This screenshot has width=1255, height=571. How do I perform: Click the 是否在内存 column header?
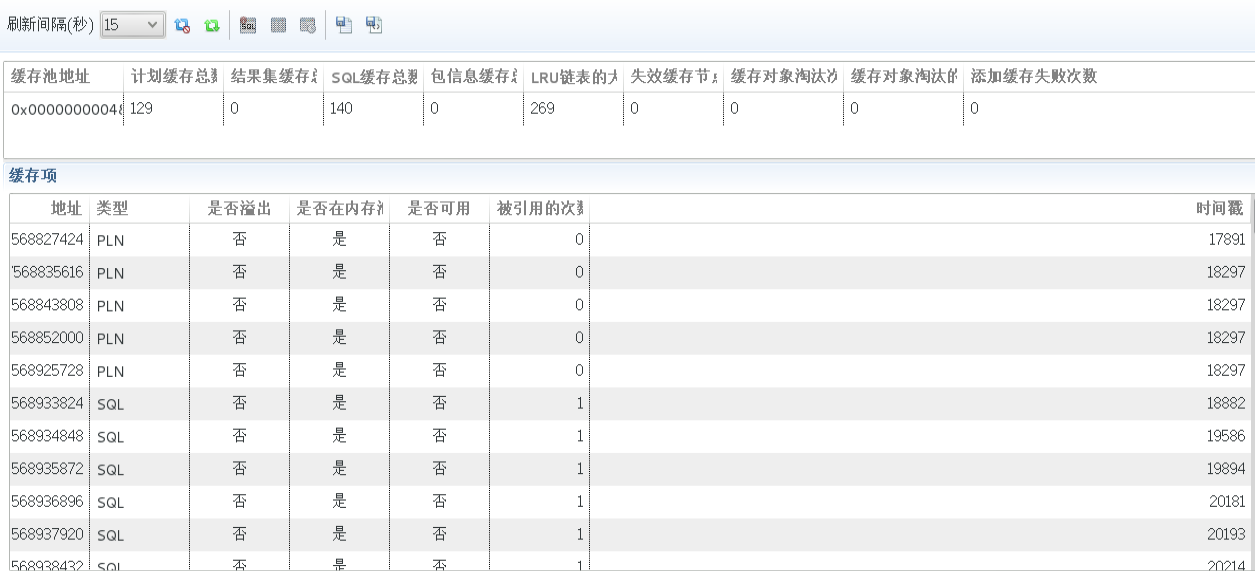tap(339, 208)
